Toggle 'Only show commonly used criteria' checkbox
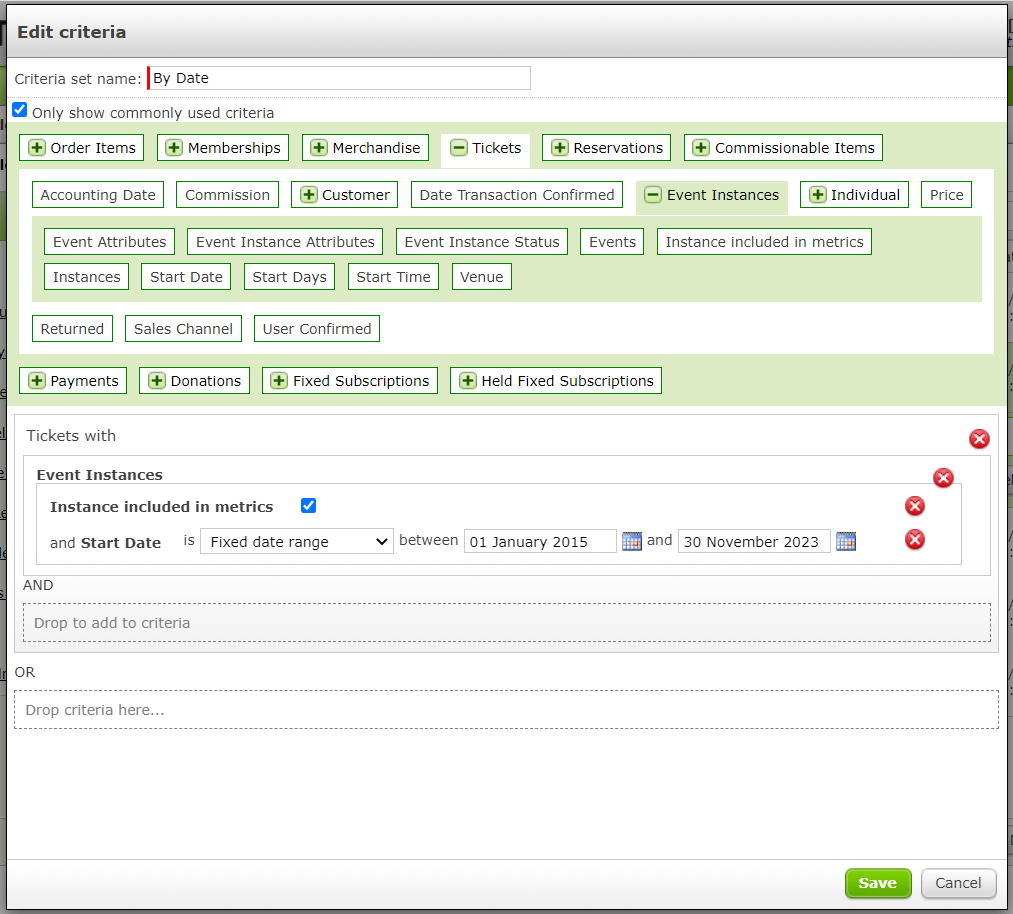This screenshot has width=1013, height=914. pos(20,110)
